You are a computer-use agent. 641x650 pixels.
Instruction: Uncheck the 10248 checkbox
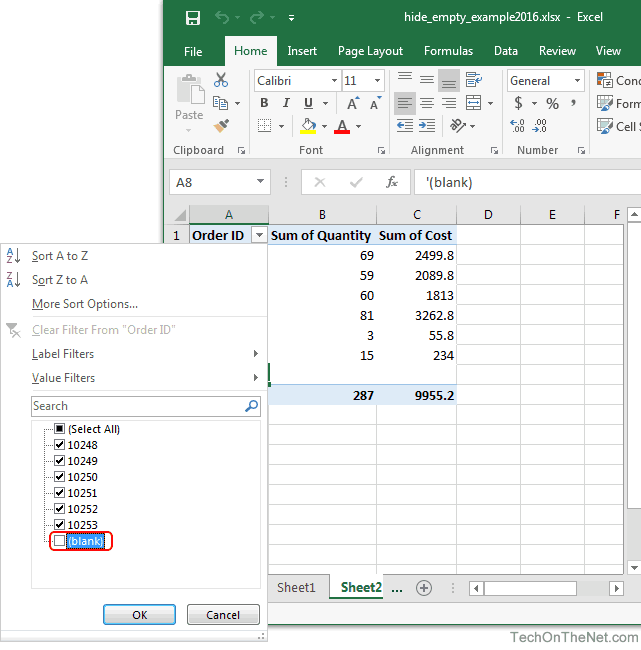click(60, 445)
